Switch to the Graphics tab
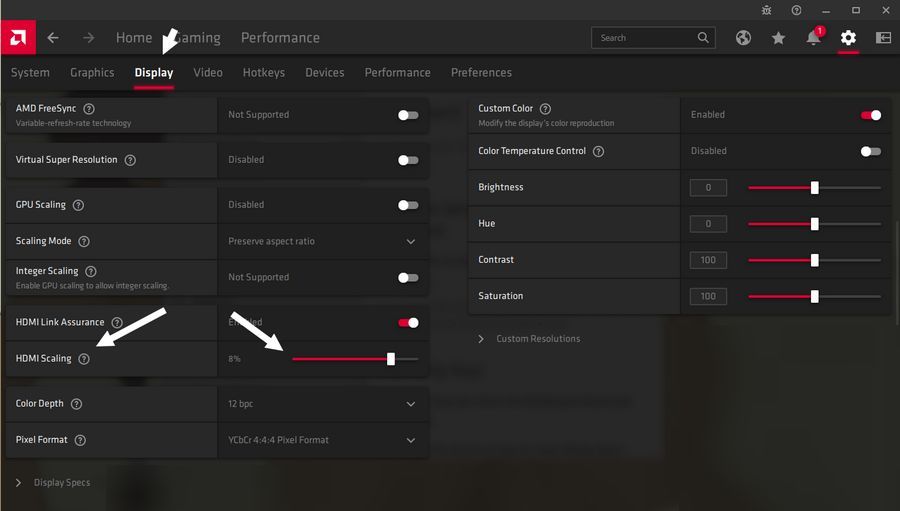This screenshot has width=900, height=511. (x=92, y=72)
